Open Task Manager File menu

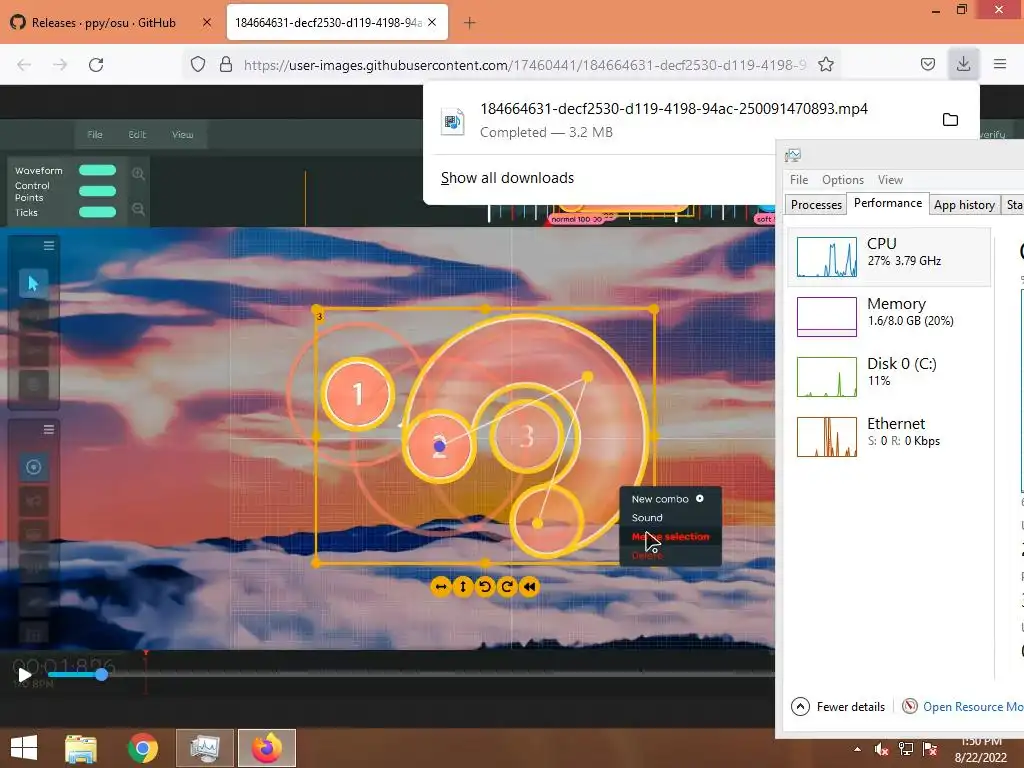pos(799,180)
